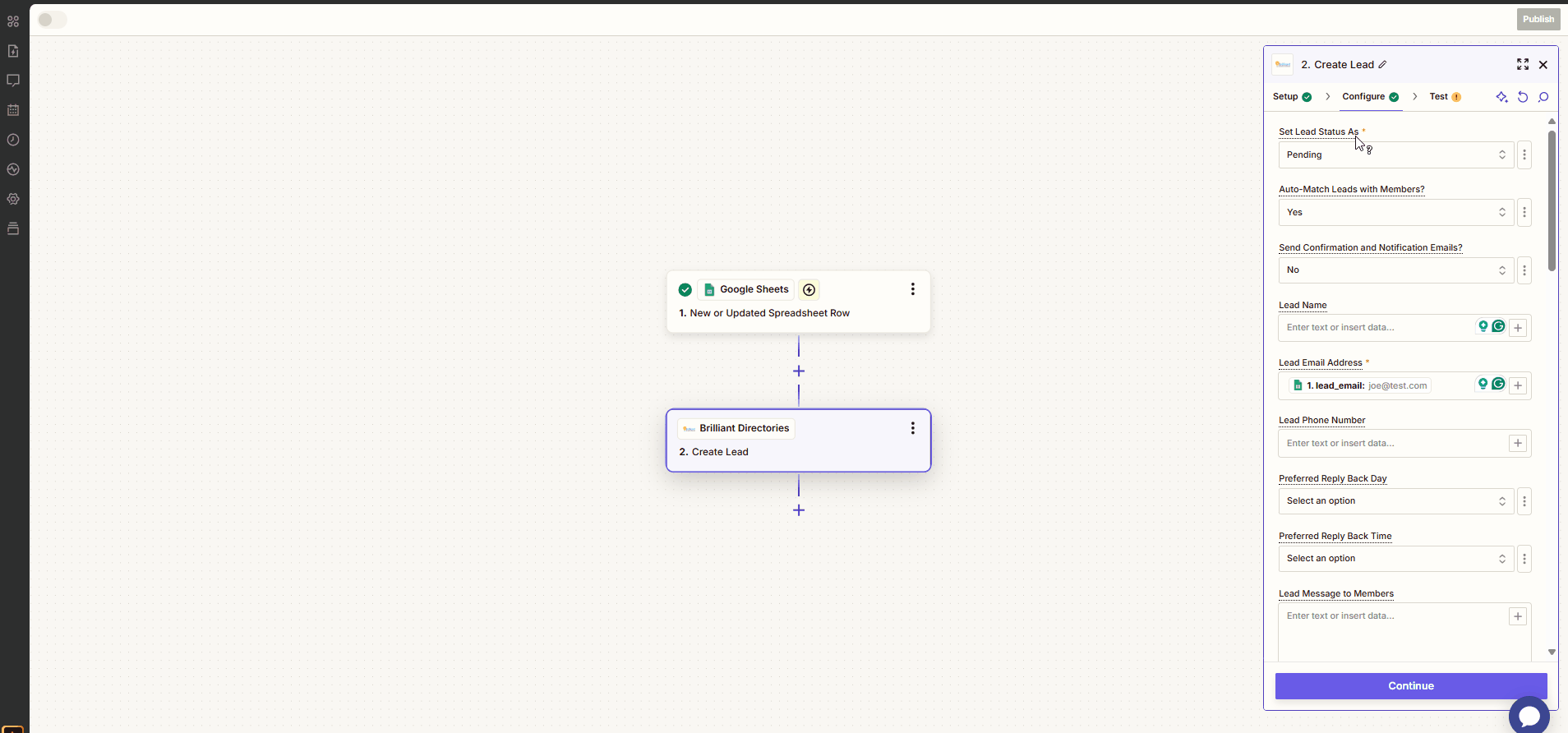This screenshot has height=733, width=1568.
Task: Click the scrollbar down arrow in panel
Action: pos(1552,652)
